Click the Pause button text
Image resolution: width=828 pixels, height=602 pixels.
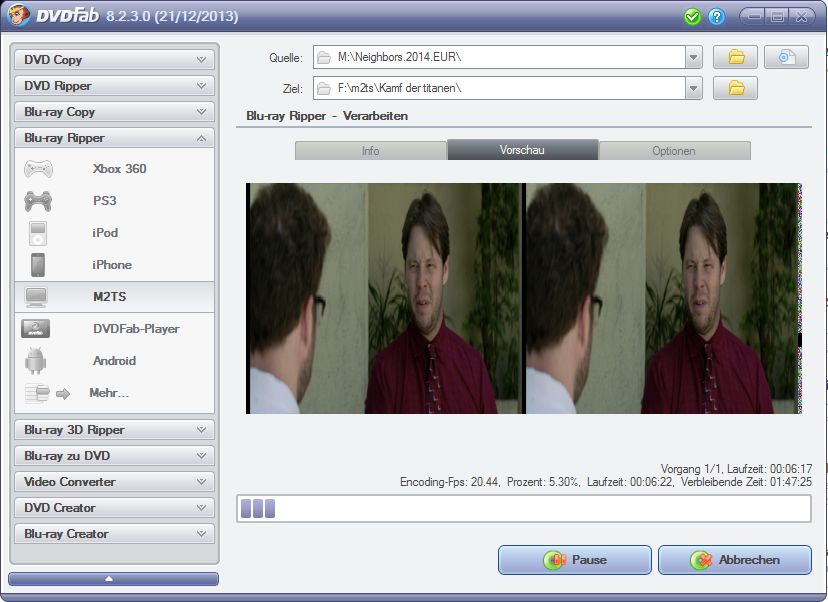click(x=589, y=560)
